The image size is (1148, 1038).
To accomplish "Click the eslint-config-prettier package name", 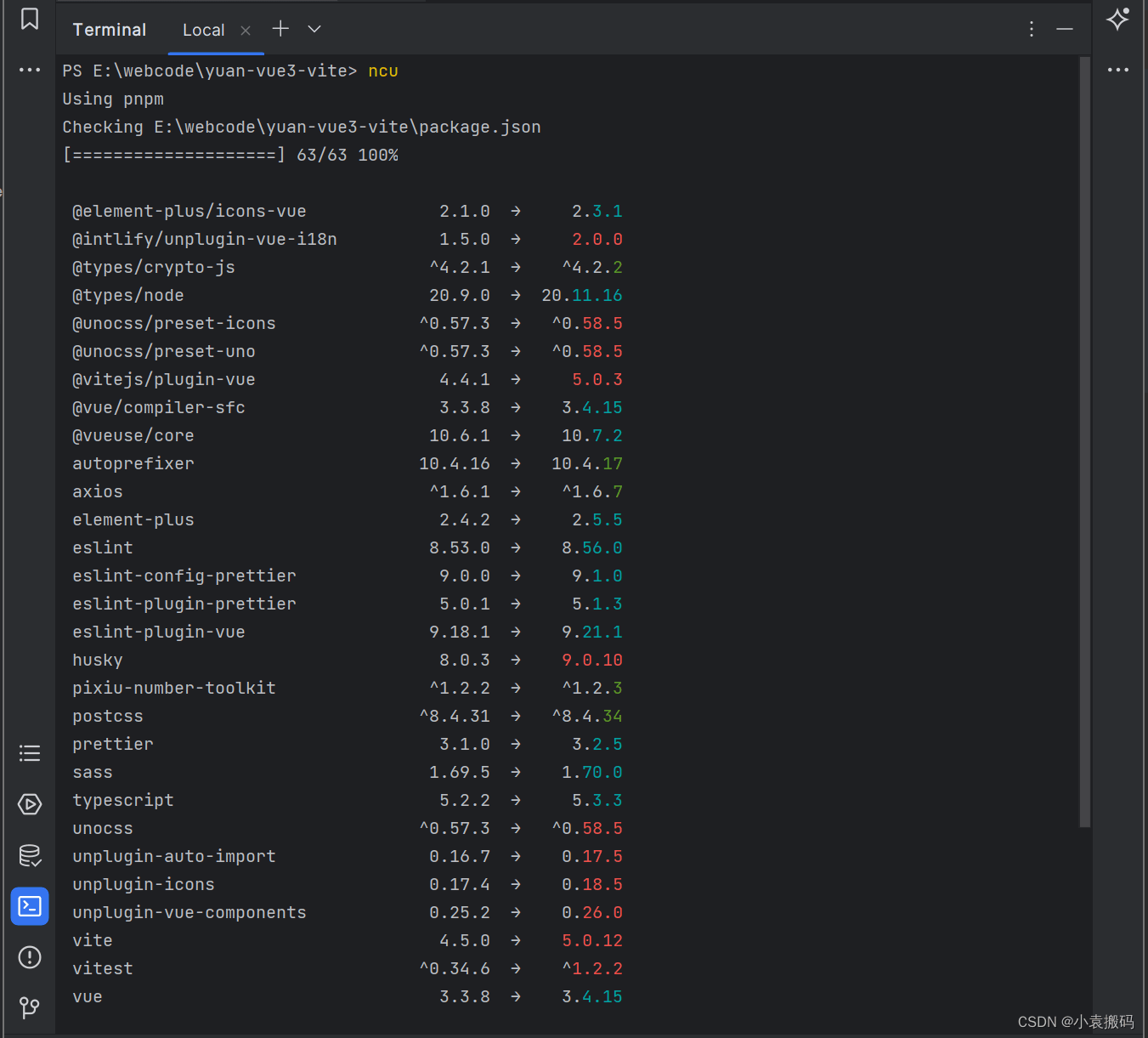I will (184, 576).
